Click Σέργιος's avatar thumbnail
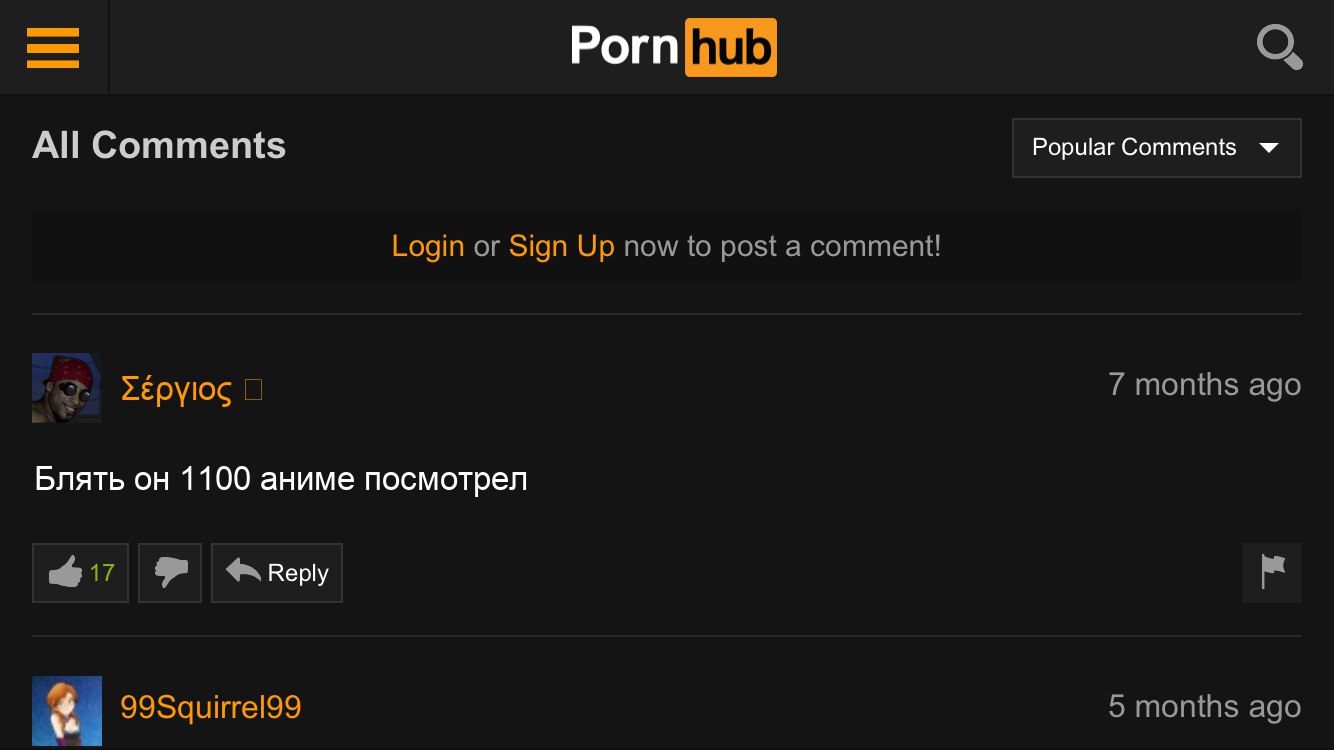The image size is (1334, 750). point(67,388)
